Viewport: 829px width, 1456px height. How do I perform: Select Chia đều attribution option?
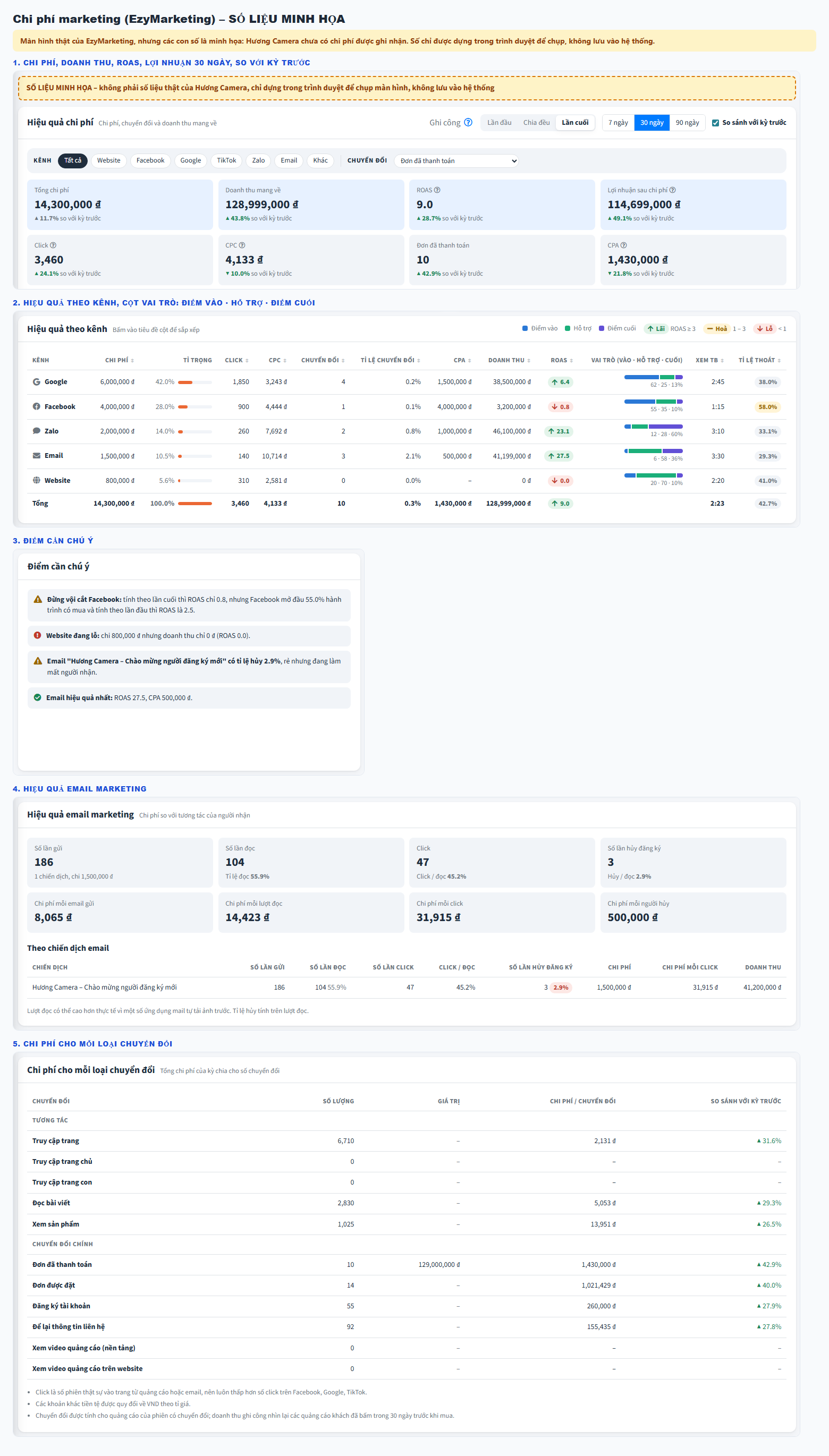[x=536, y=122]
